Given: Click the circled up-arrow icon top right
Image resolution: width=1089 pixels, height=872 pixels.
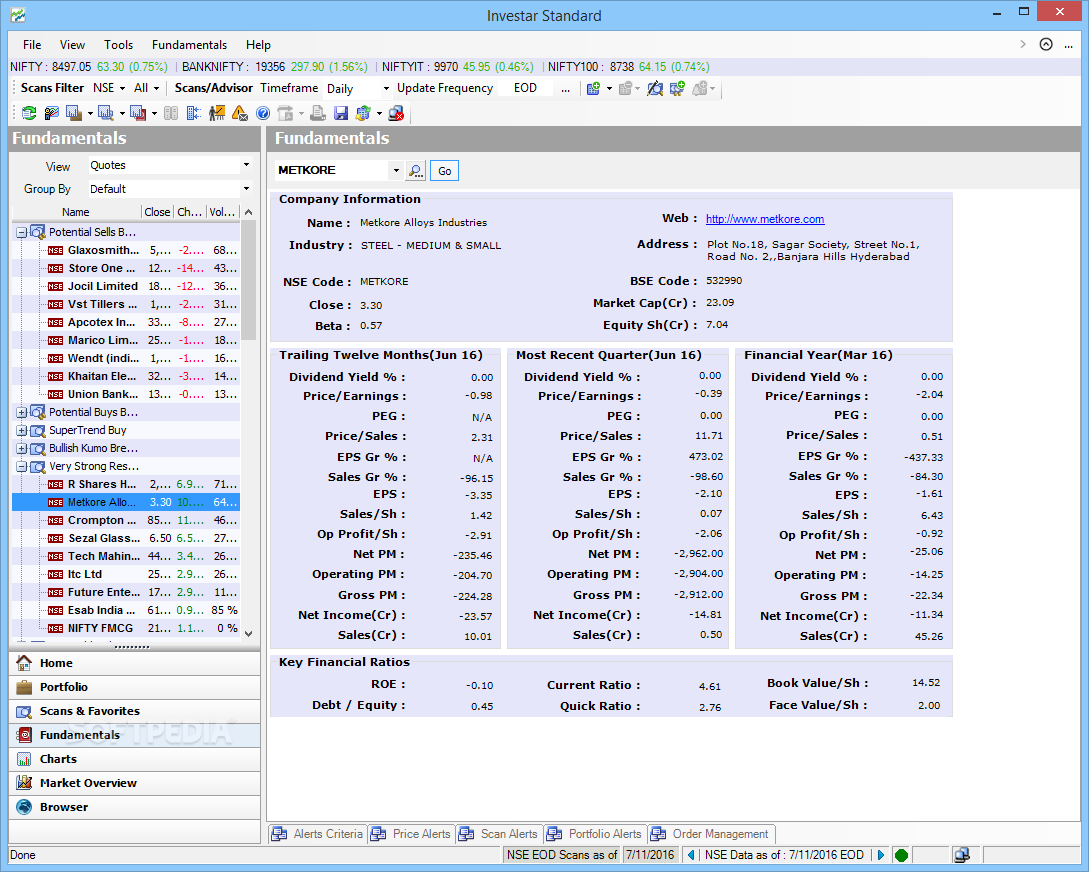Looking at the screenshot, I should 1046,44.
